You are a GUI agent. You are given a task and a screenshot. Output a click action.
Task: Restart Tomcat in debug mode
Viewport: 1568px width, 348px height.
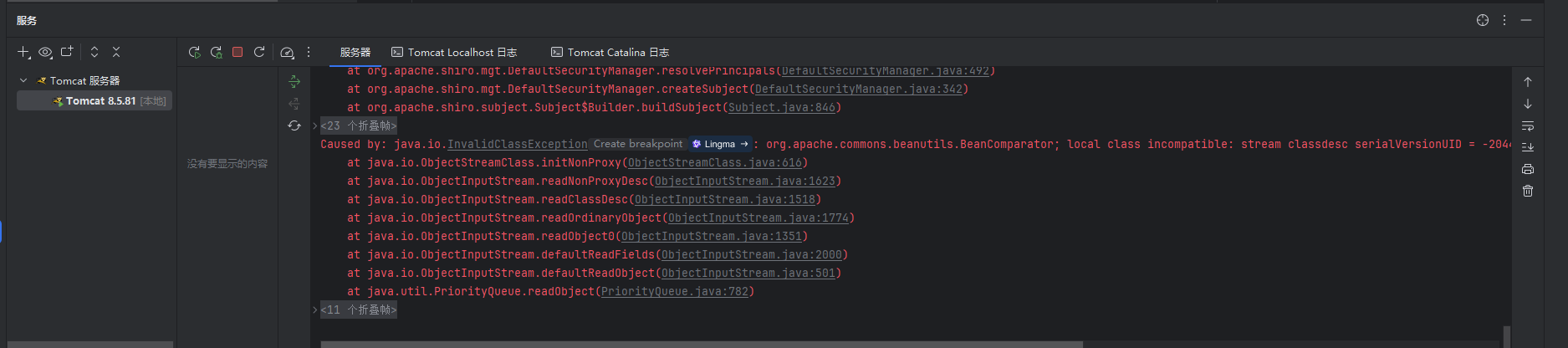click(x=216, y=52)
